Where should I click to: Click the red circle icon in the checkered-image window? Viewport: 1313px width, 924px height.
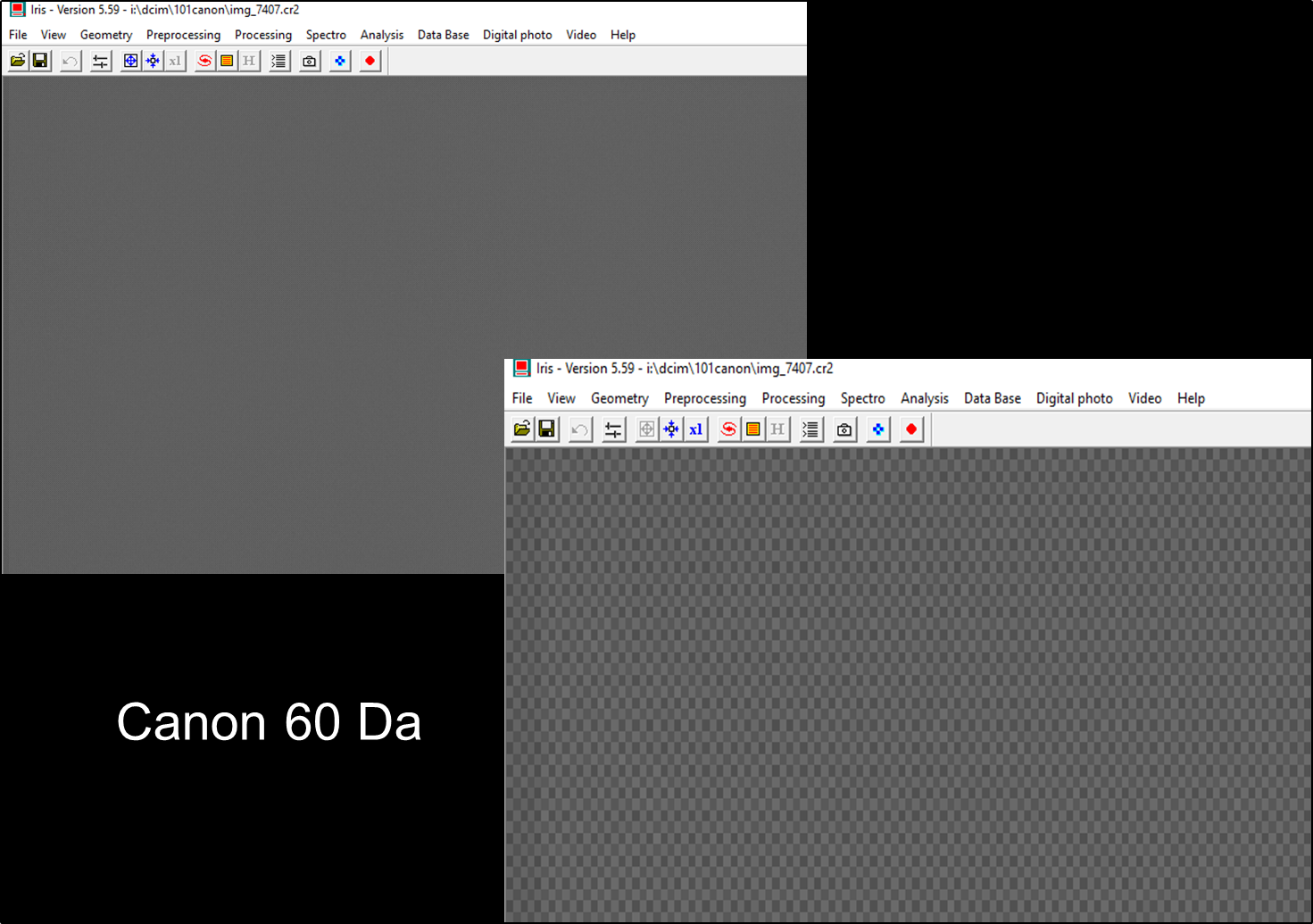911,429
